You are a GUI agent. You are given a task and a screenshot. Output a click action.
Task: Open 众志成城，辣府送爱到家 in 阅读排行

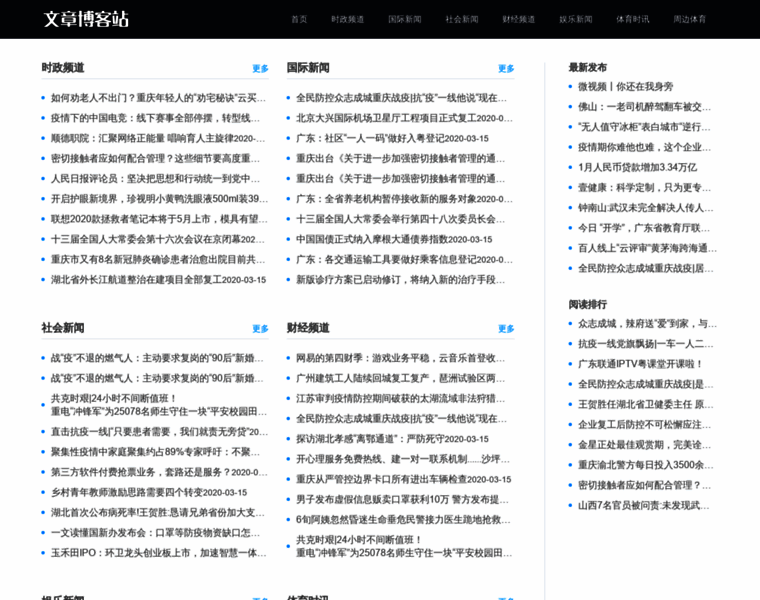pos(648,324)
